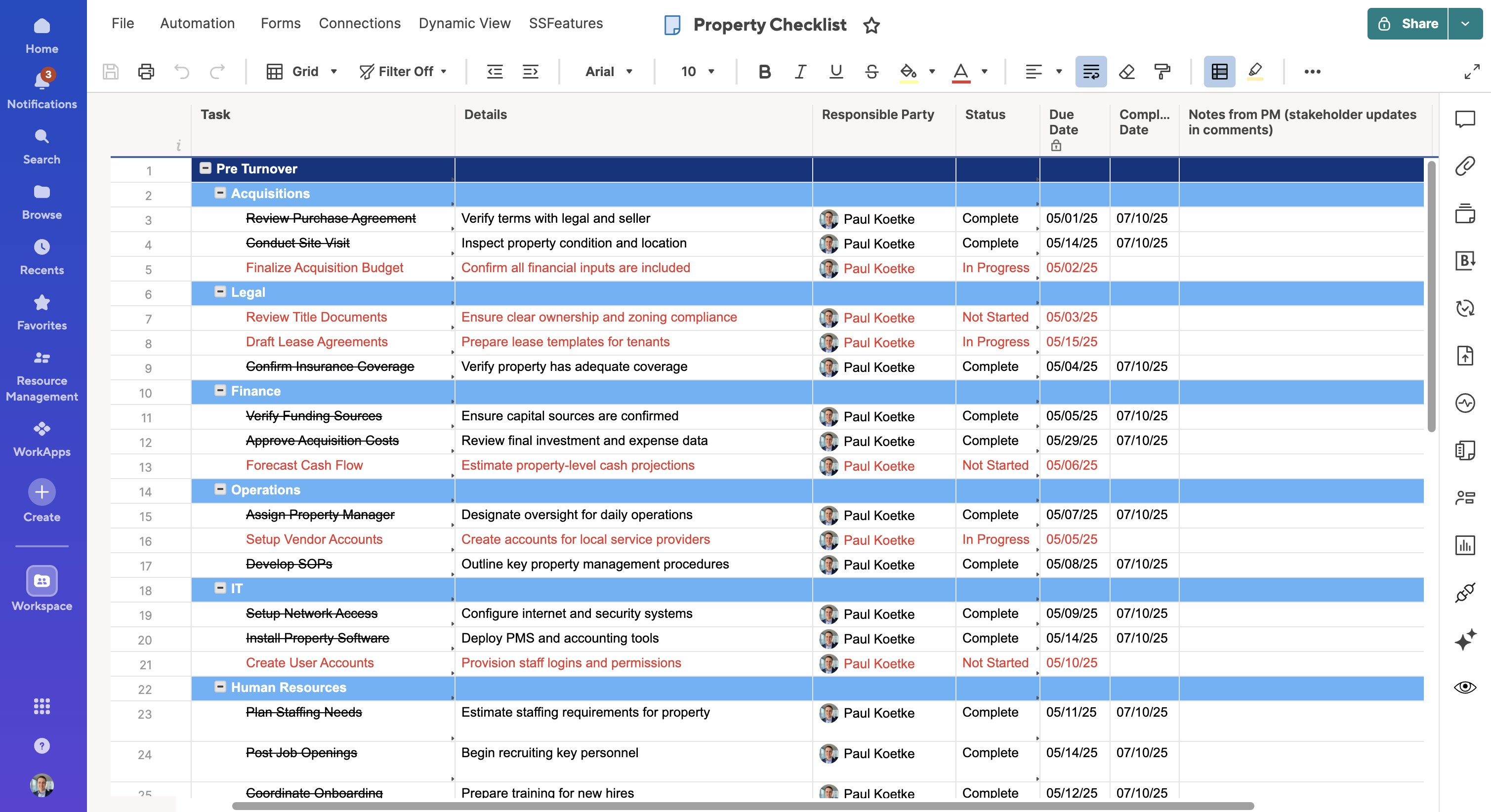This screenshot has height=812, width=1491.
Task: Toggle conditional formatting grid button
Action: [x=1220, y=71]
